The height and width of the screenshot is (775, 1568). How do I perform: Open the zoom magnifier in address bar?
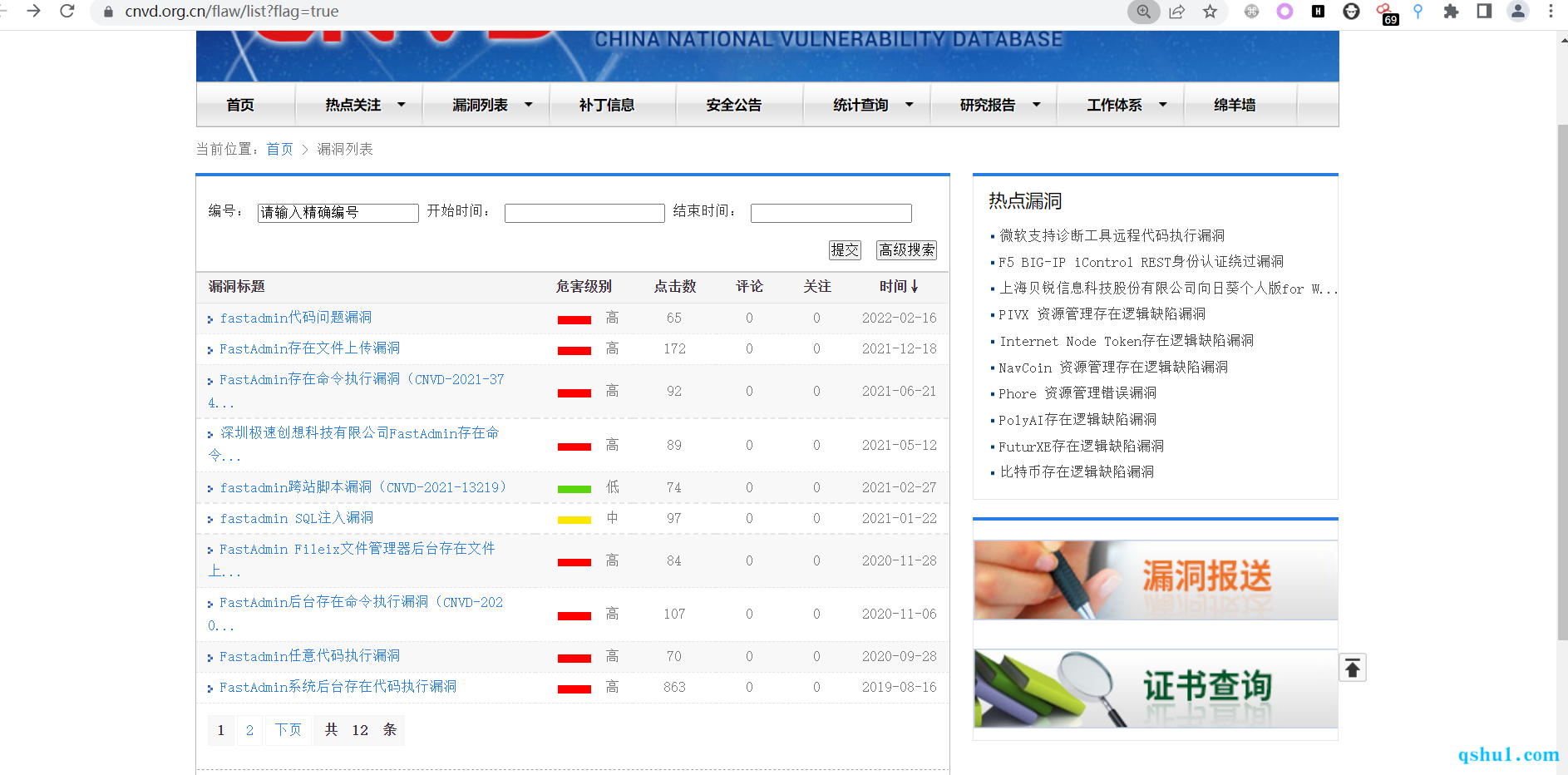[1144, 12]
